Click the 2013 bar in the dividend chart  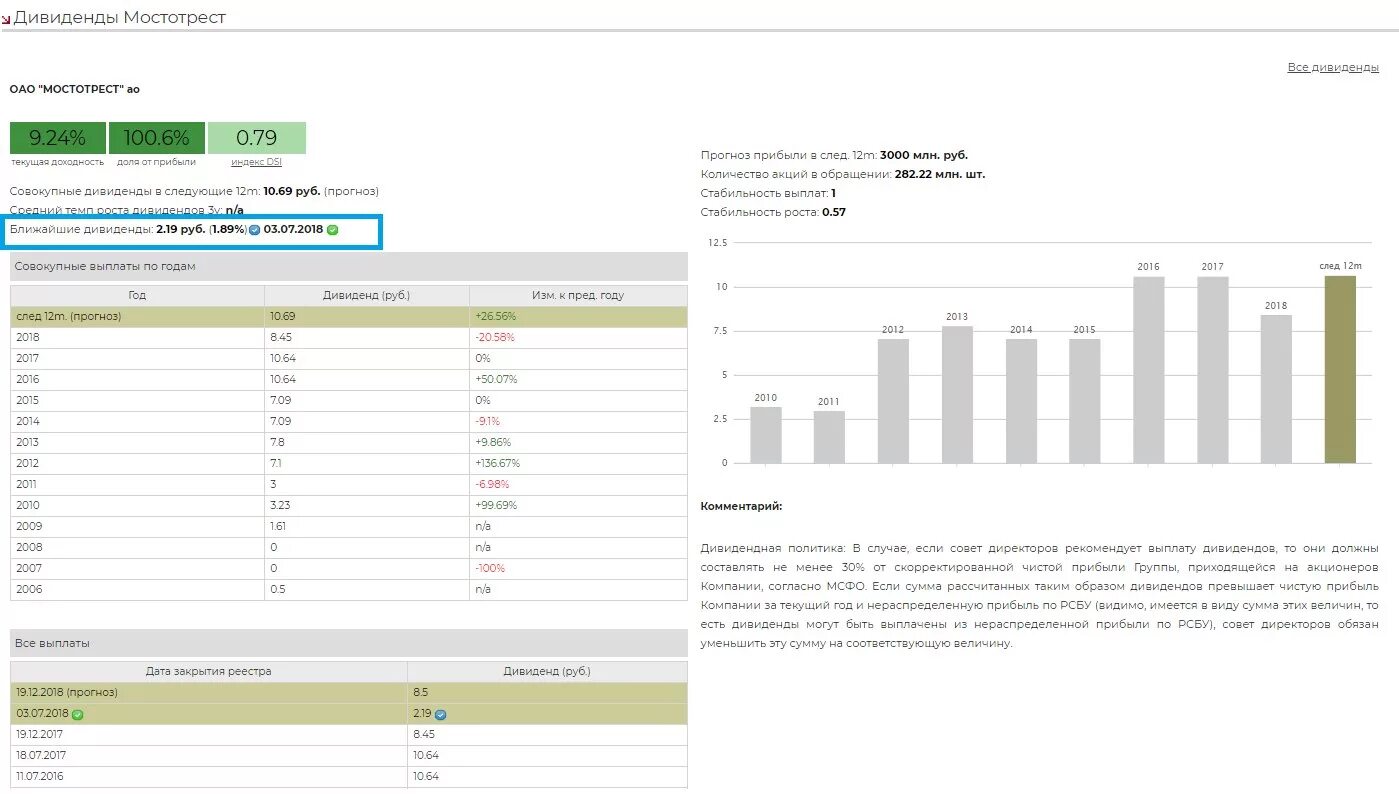pyautogui.click(x=957, y=395)
